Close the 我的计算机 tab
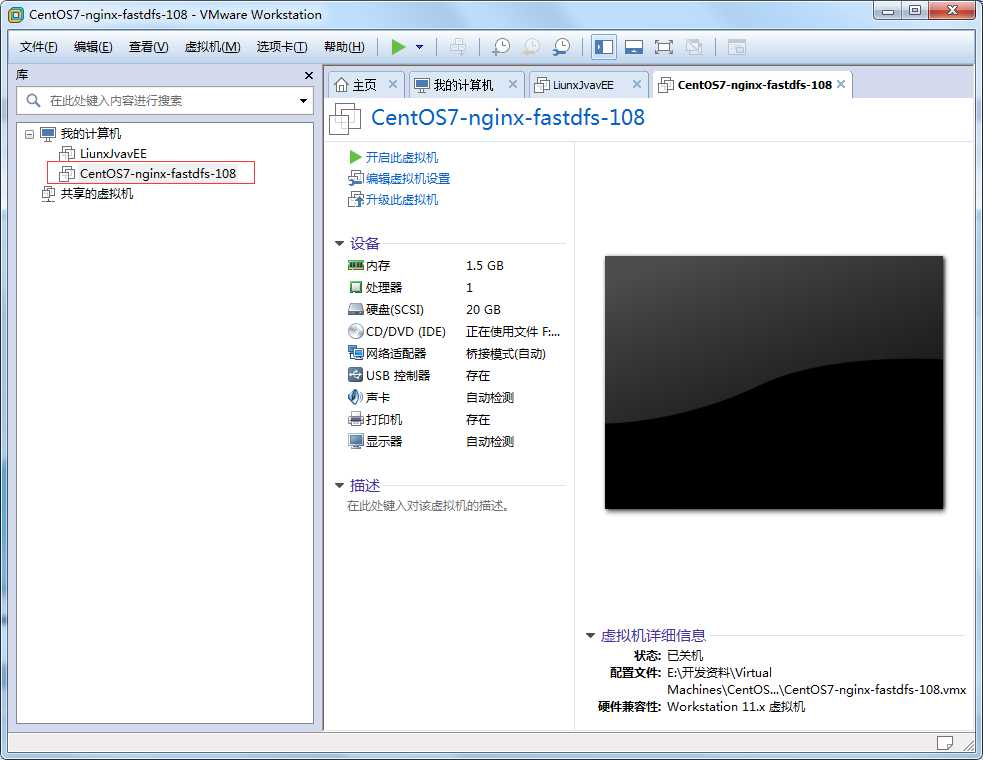Screen dimensions: 983x760 (x=513, y=84)
